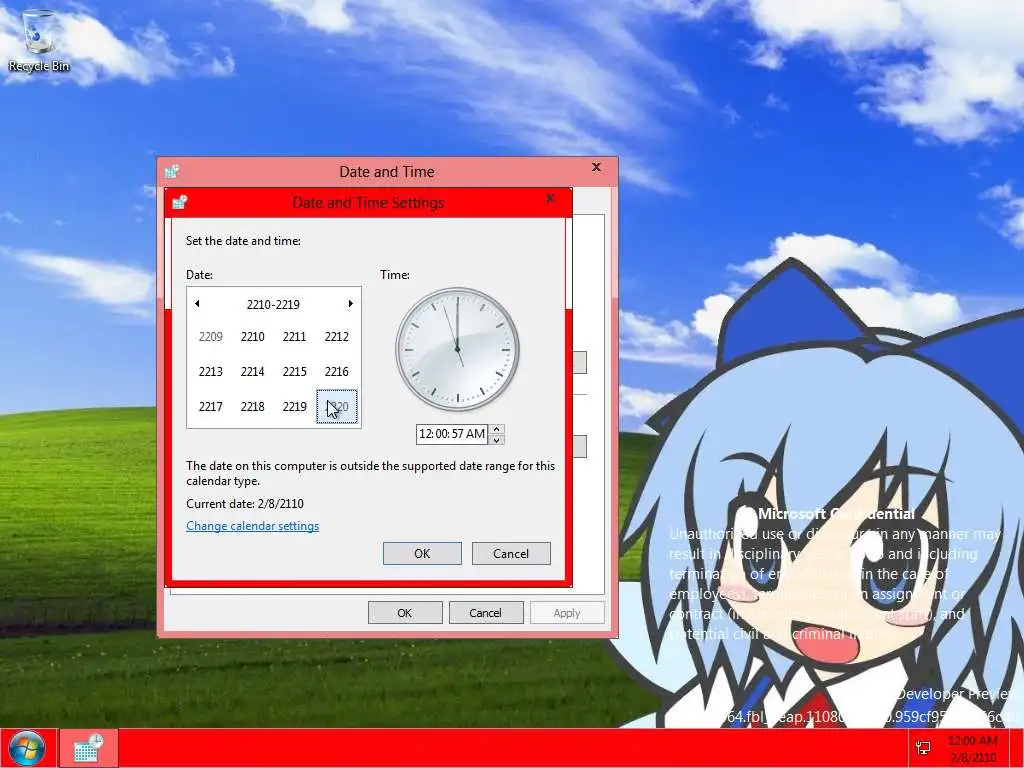1024x768 pixels.
Task: Click Apply in the Date and Time window
Action: (x=567, y=613)
